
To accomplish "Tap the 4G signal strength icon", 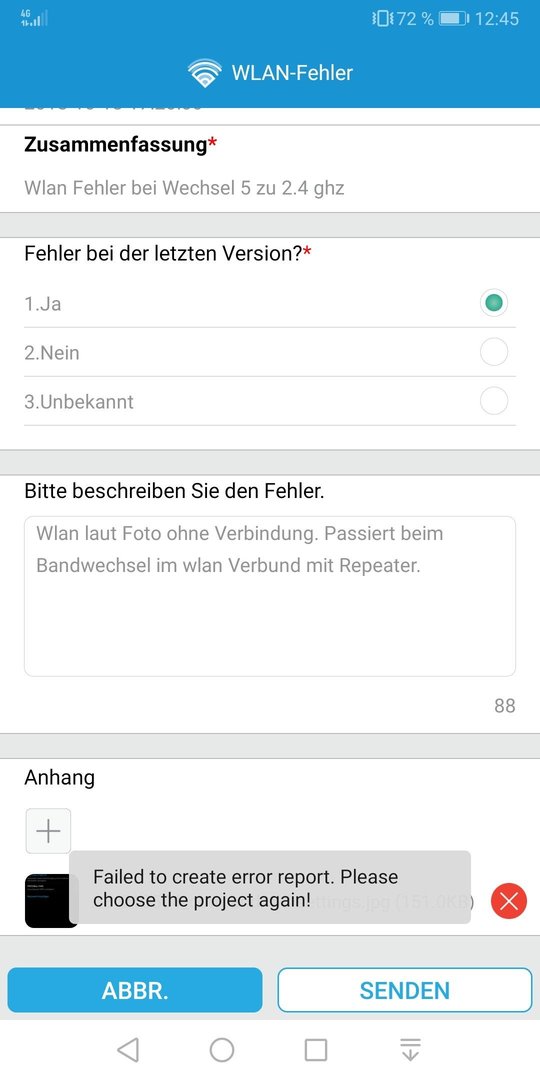I will [34, 19].
